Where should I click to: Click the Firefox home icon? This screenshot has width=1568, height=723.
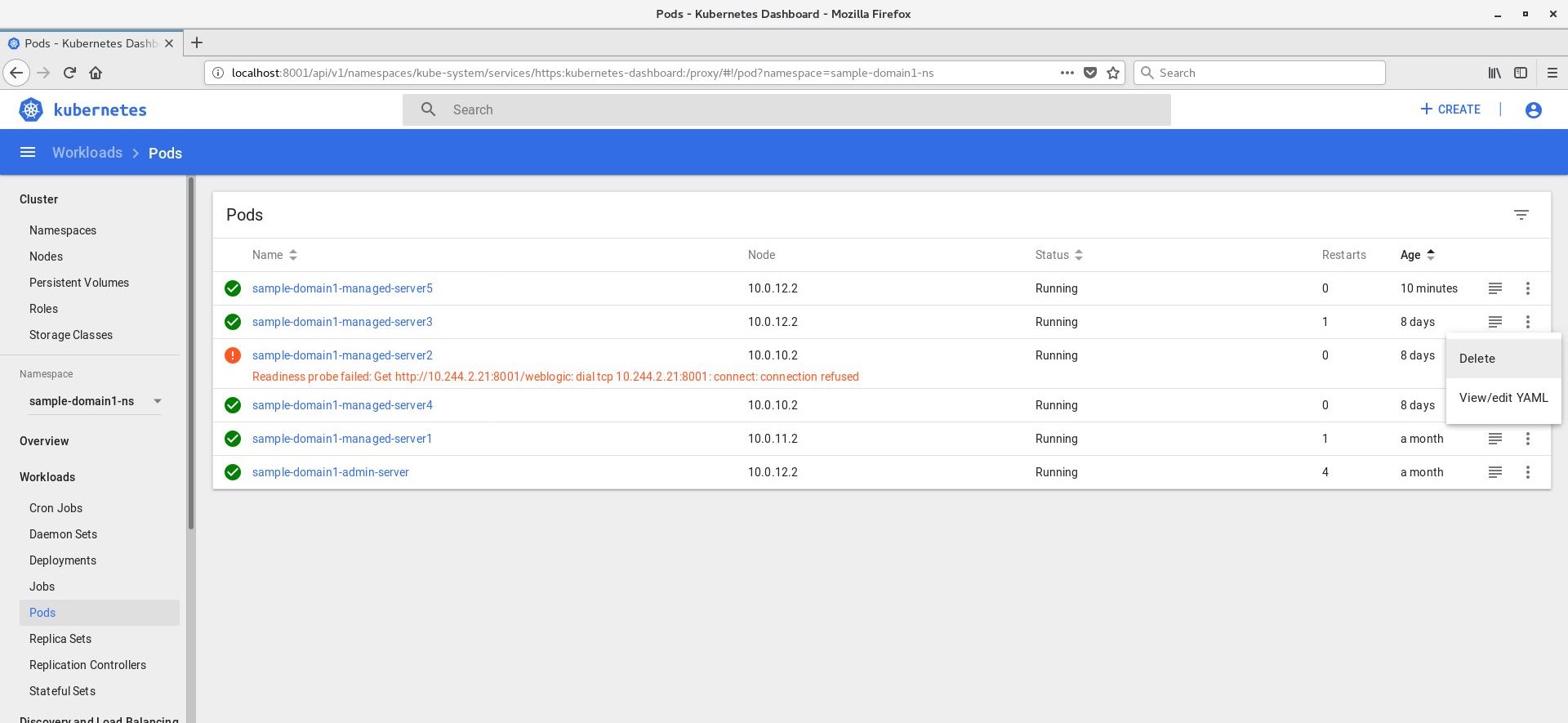click(x=96, y=73)
